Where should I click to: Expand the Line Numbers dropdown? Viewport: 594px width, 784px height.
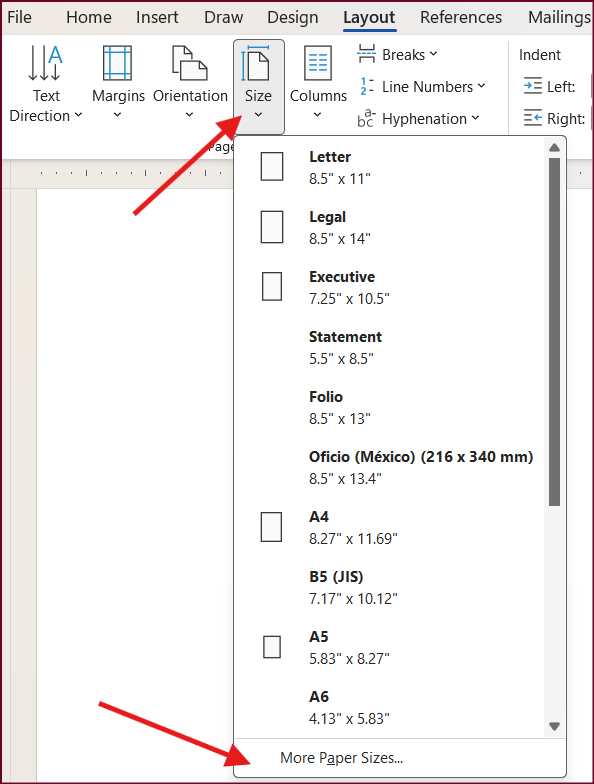(422, 86)
